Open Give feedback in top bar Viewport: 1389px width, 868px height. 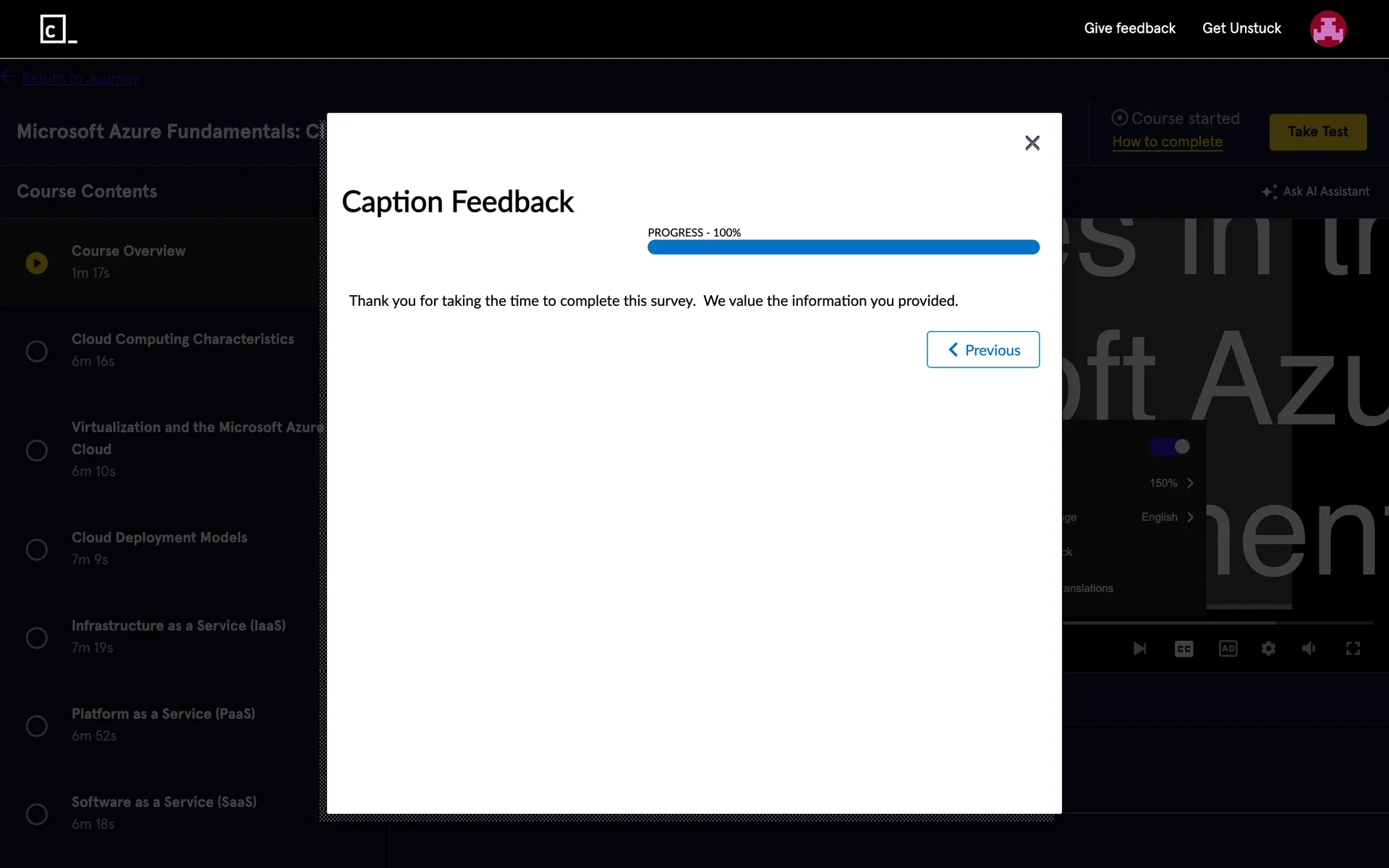tap(1129, 28)
